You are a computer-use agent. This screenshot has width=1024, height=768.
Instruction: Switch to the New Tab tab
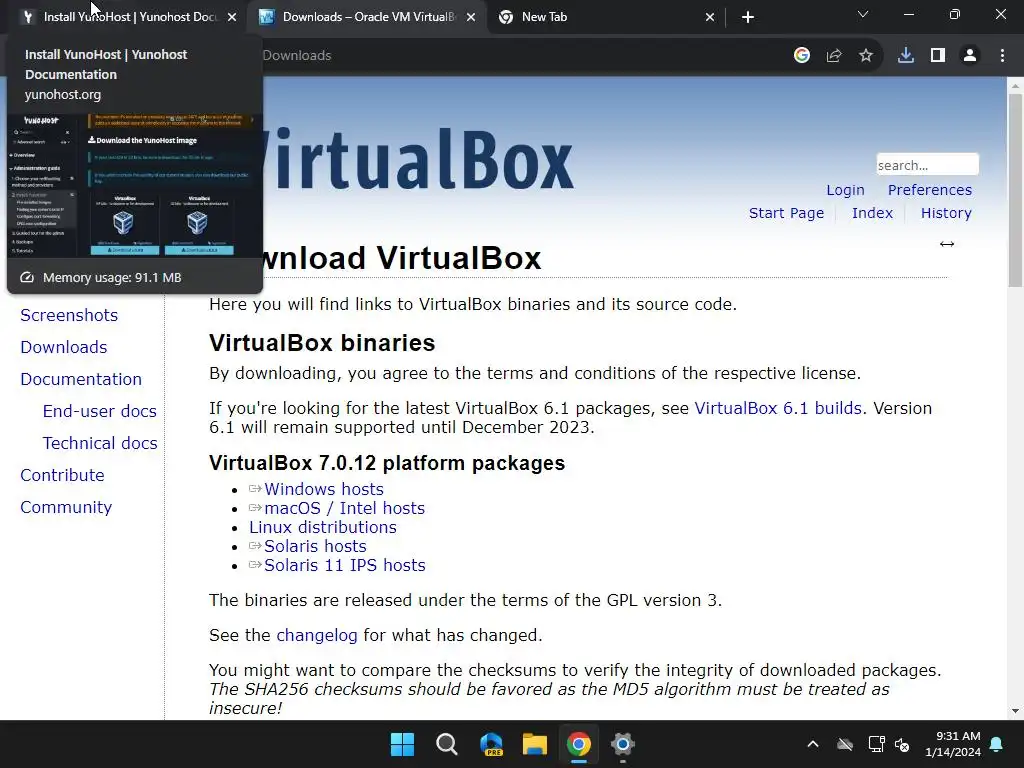click(606, 17)
